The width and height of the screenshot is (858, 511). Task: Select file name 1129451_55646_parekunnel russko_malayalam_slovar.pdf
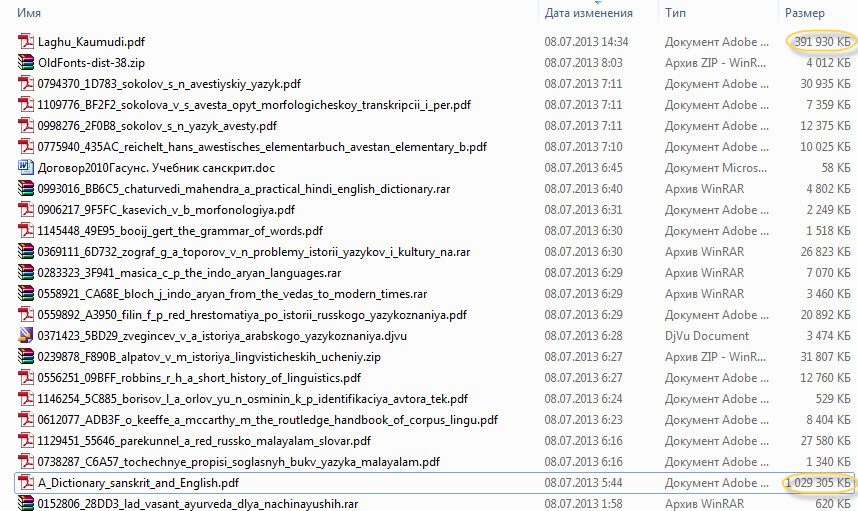coord(204,441)
